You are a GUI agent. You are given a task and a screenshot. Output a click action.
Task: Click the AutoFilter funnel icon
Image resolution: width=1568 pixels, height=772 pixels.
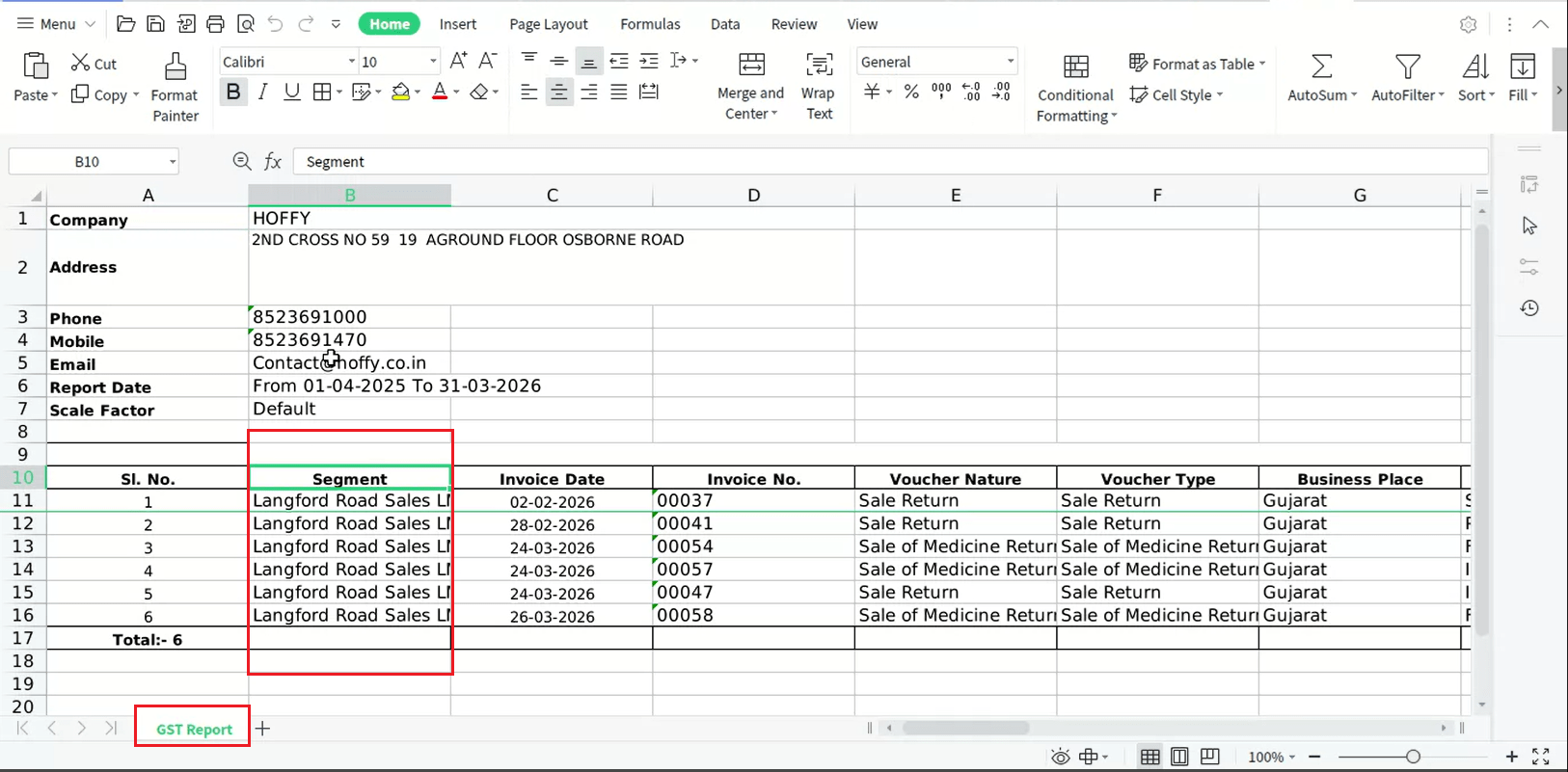click(1408, 67)
